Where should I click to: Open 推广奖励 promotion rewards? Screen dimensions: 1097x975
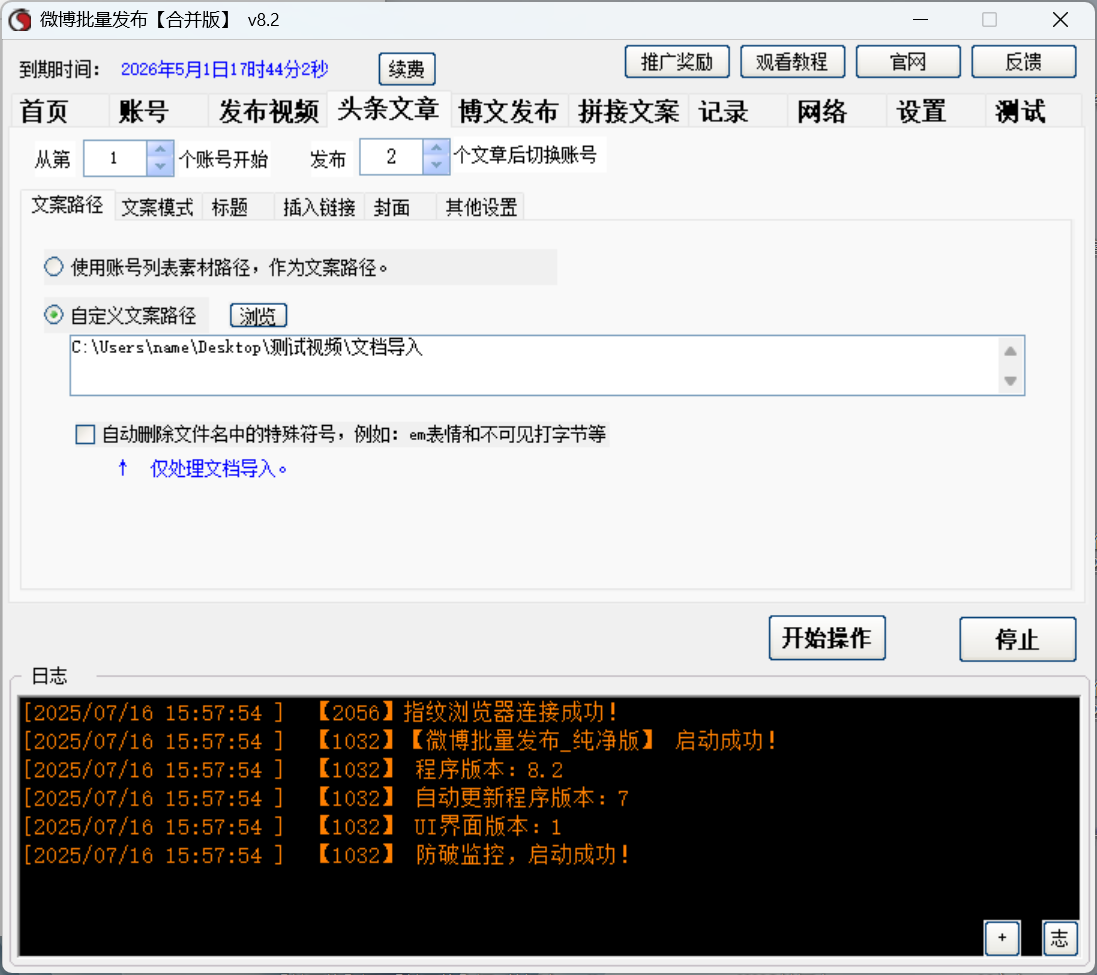tap(677, 62)
